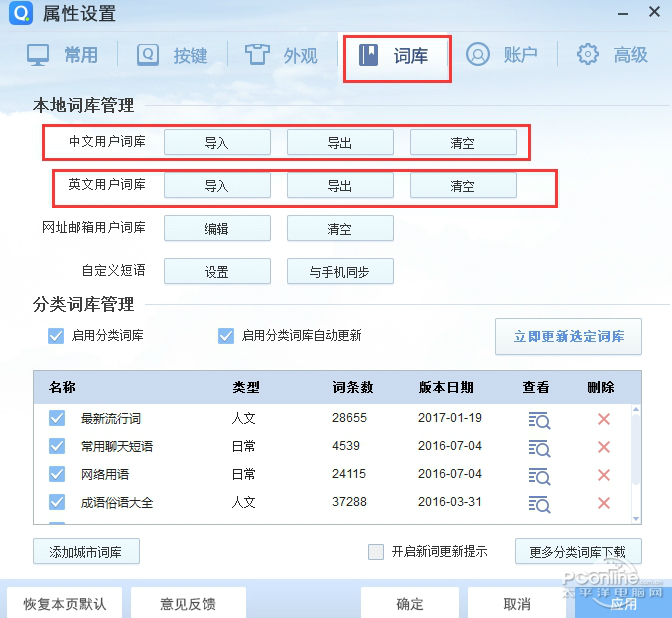Click the 28655 entry count cell

click(x=349, y=418)
